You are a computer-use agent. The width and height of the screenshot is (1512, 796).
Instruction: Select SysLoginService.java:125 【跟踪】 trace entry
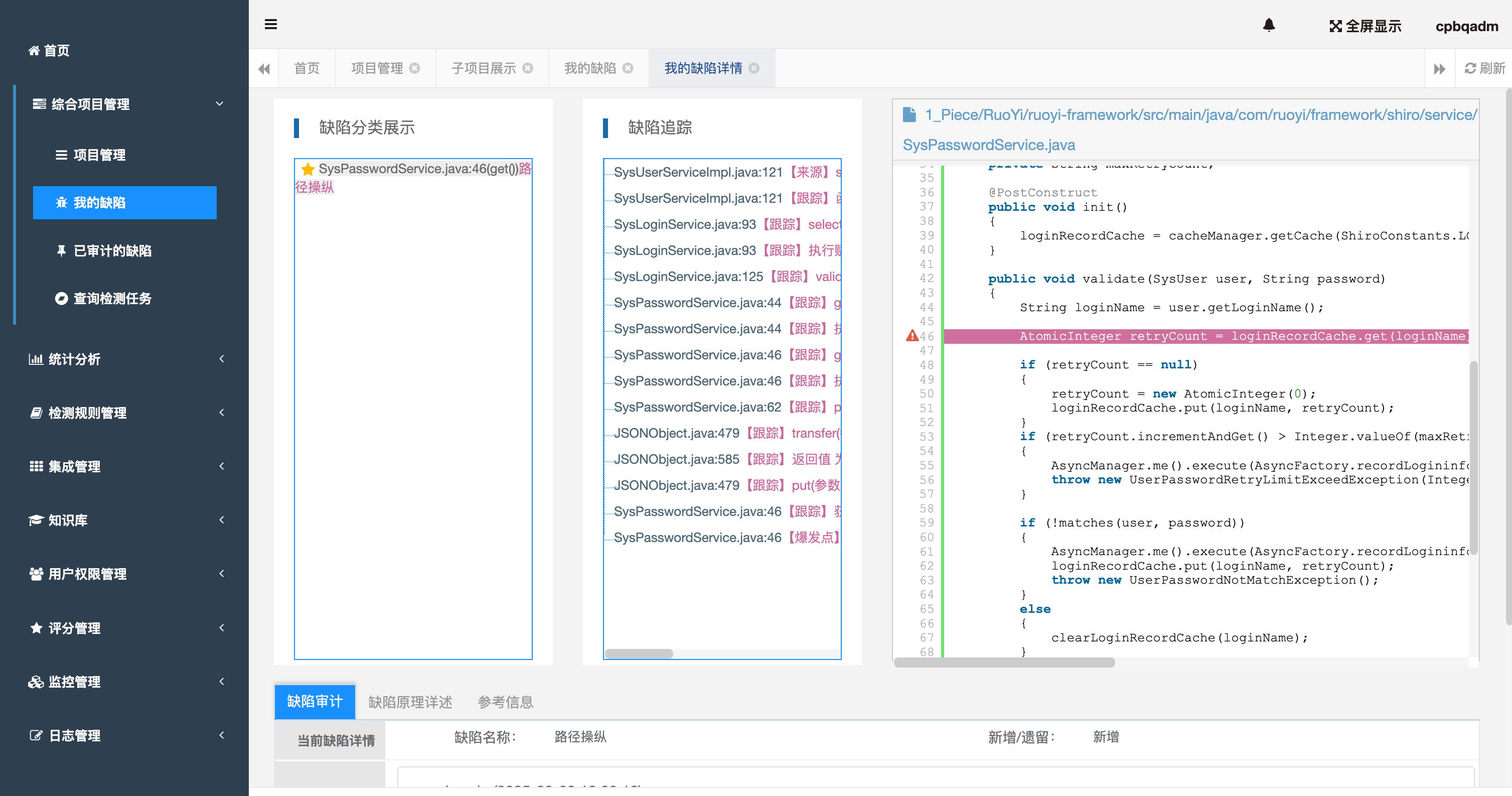coord(727,277)
